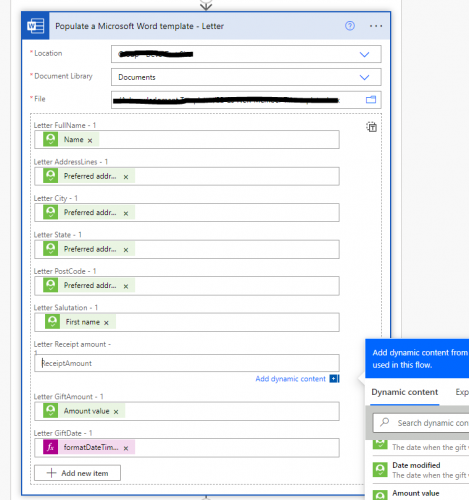Select the Dynamic content tab
This screenshot has width=469, height=500.
click(x=404, y=392)
